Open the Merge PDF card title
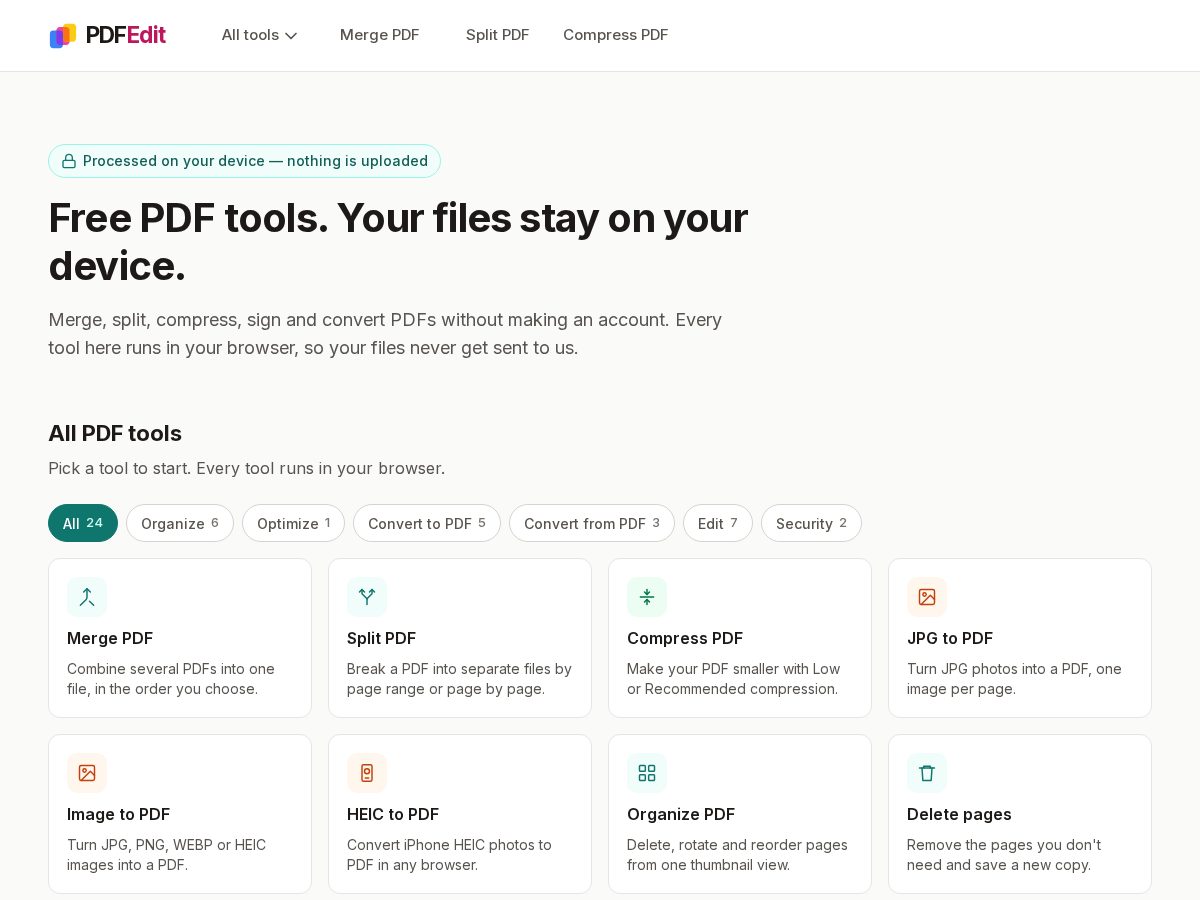1200x900 pixels. [110, 638]
